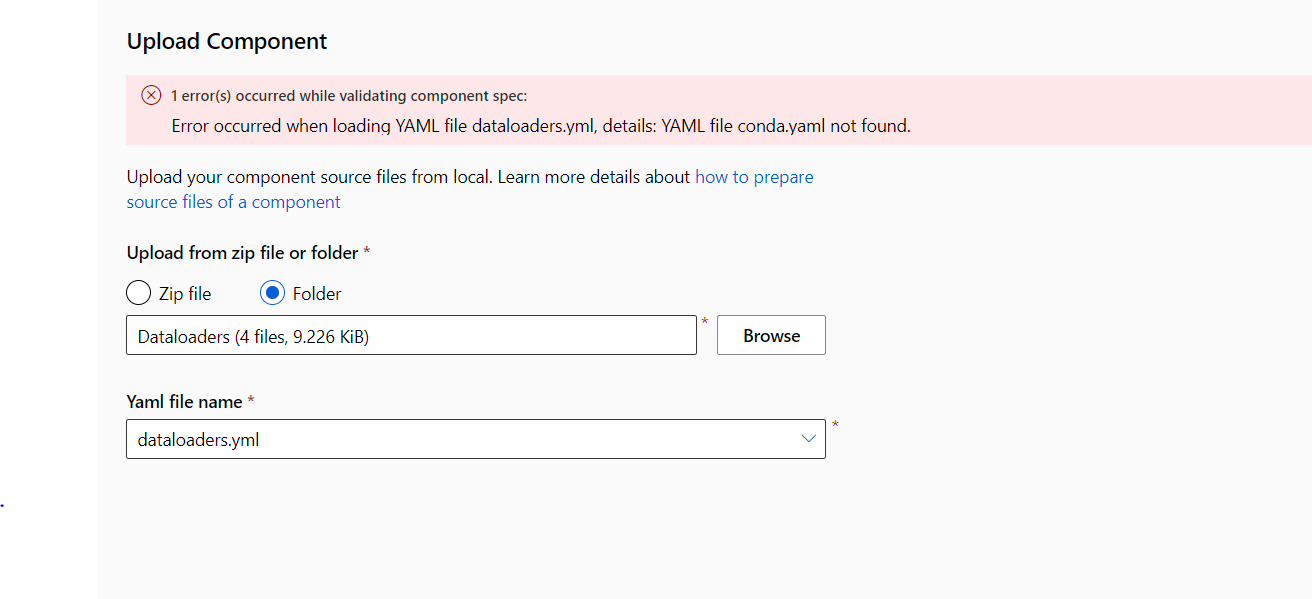The height and width of the screenshot is (599, 1312).
Task: Open the "how to prepare" link
Action: click(754, 177)
